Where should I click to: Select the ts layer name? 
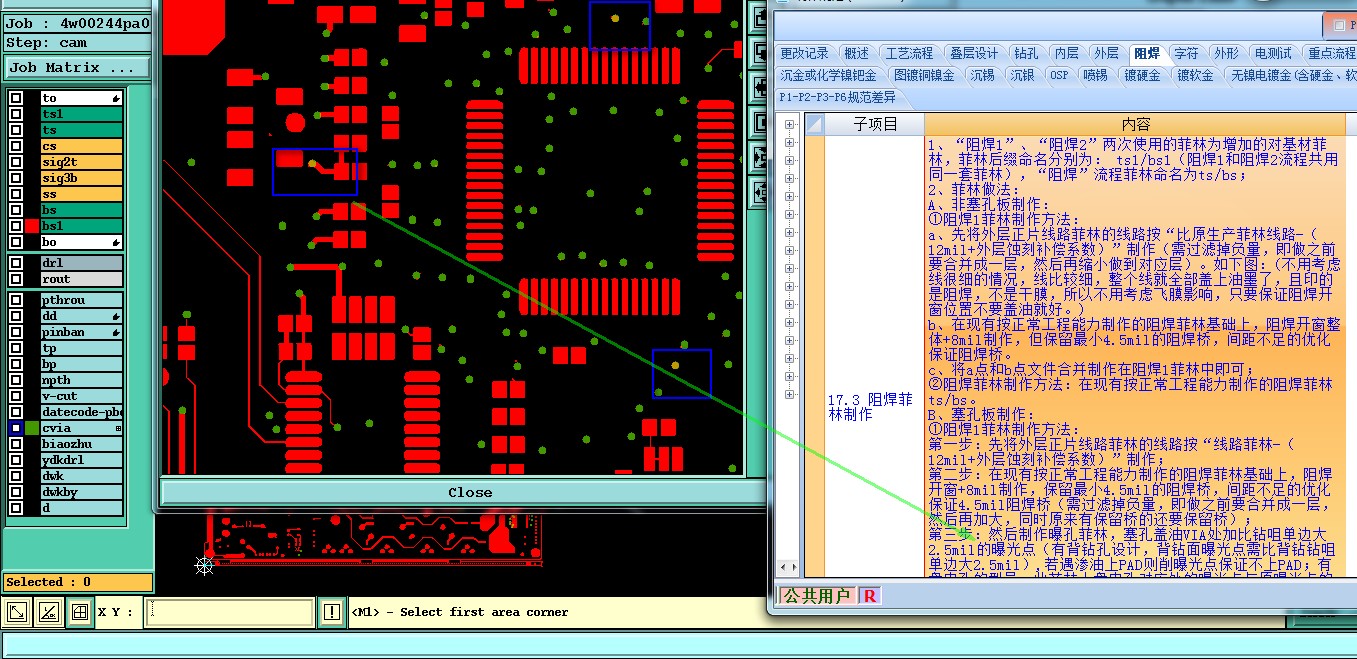[x=81, y=130]
